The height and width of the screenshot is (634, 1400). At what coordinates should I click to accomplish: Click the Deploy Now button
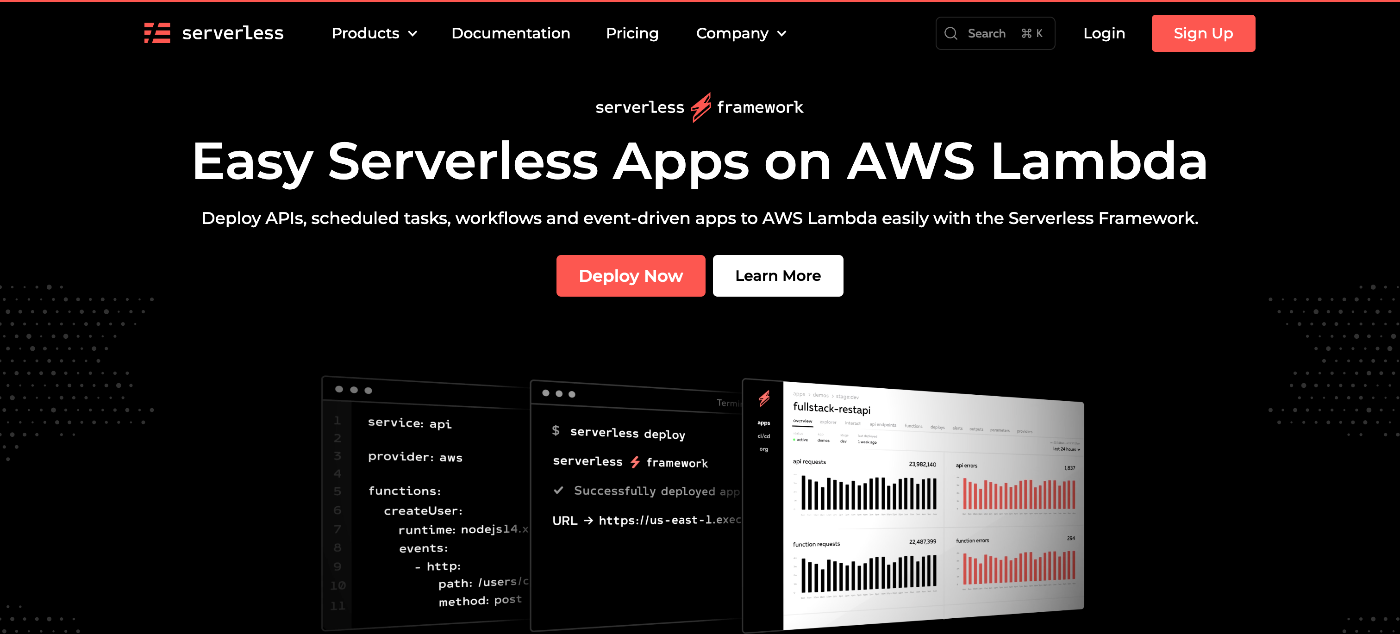631,276
